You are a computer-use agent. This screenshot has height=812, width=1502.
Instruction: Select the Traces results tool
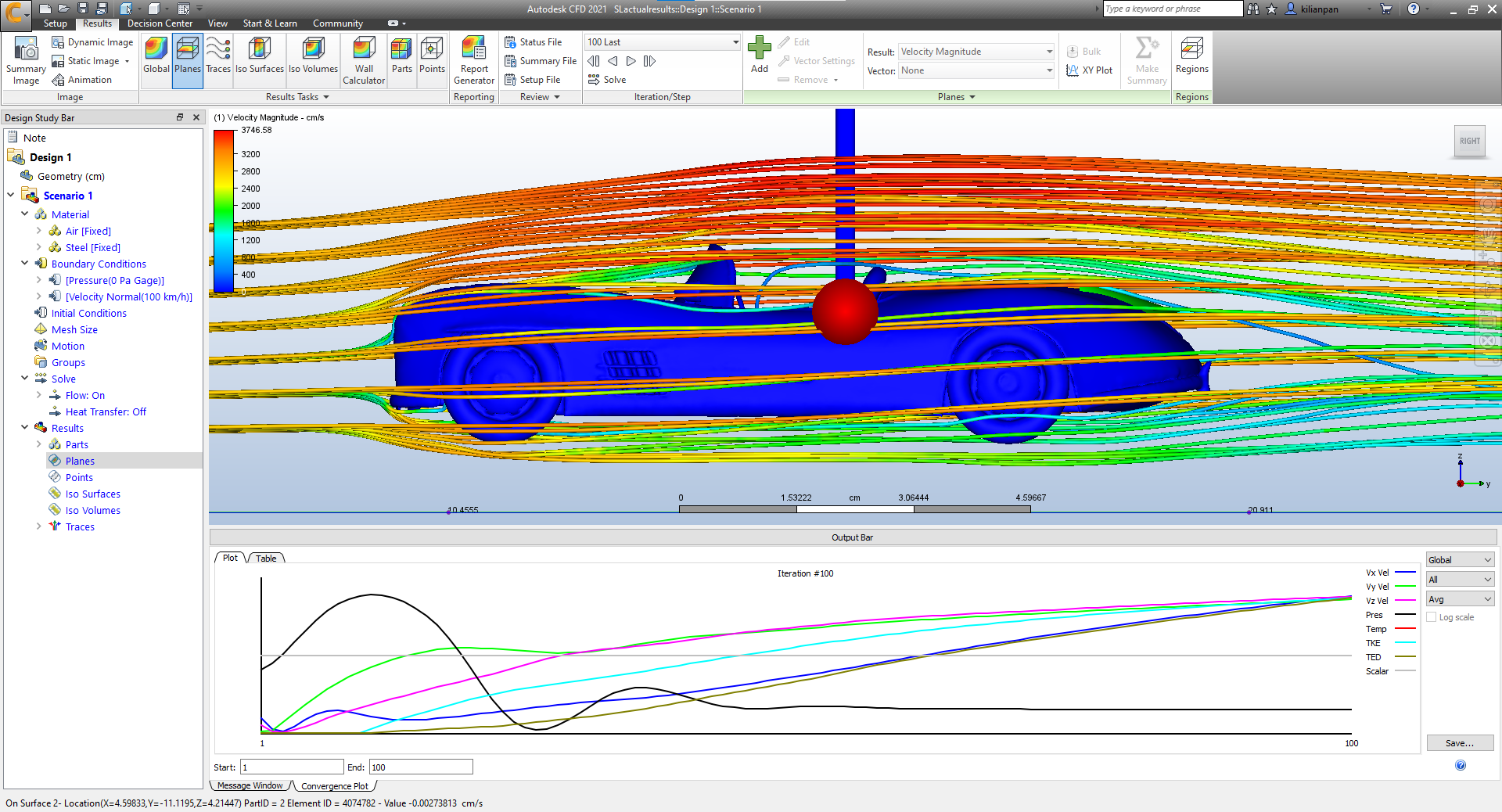click(218, 56)
